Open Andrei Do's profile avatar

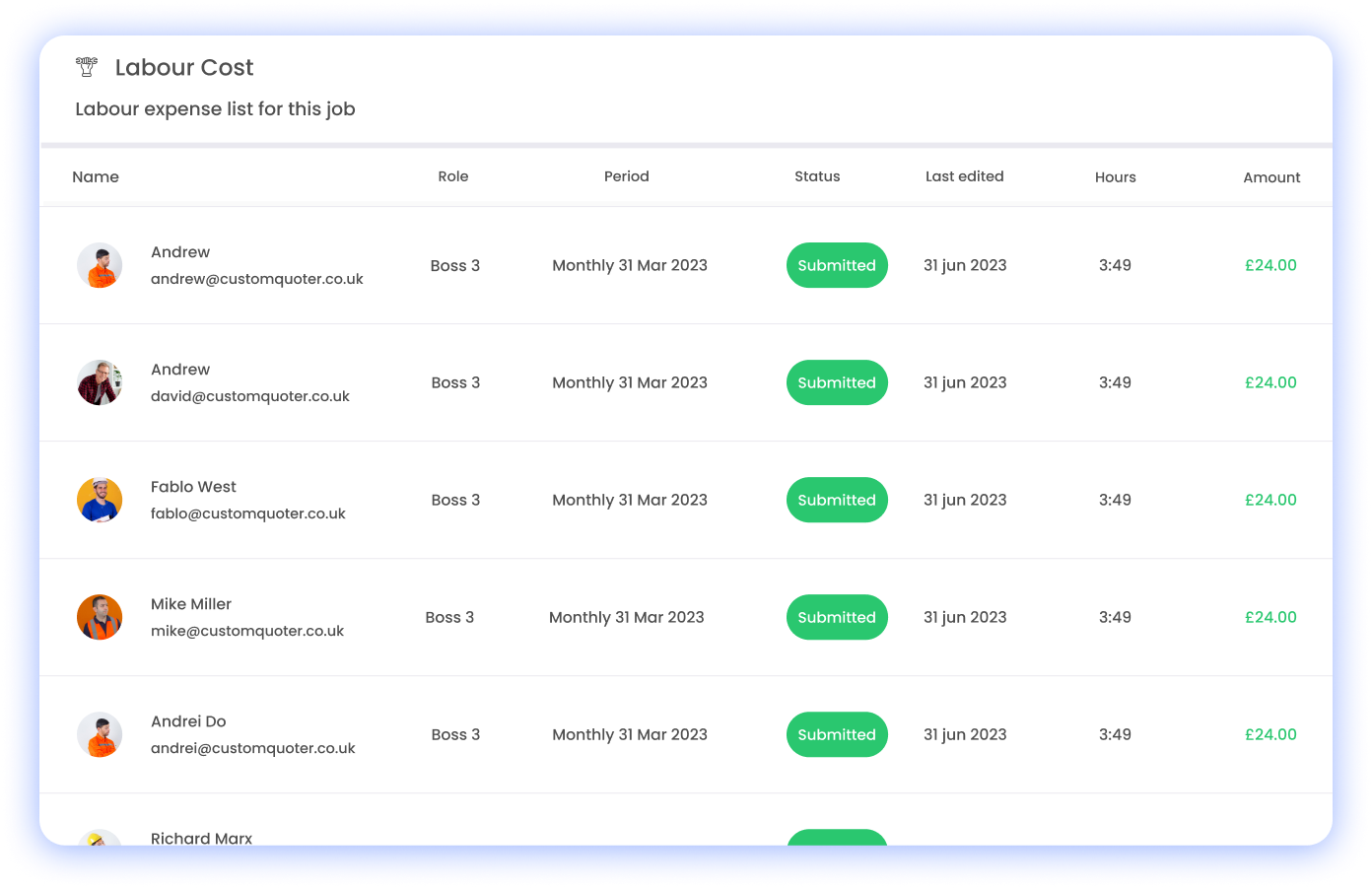click(x=100, y=734)
